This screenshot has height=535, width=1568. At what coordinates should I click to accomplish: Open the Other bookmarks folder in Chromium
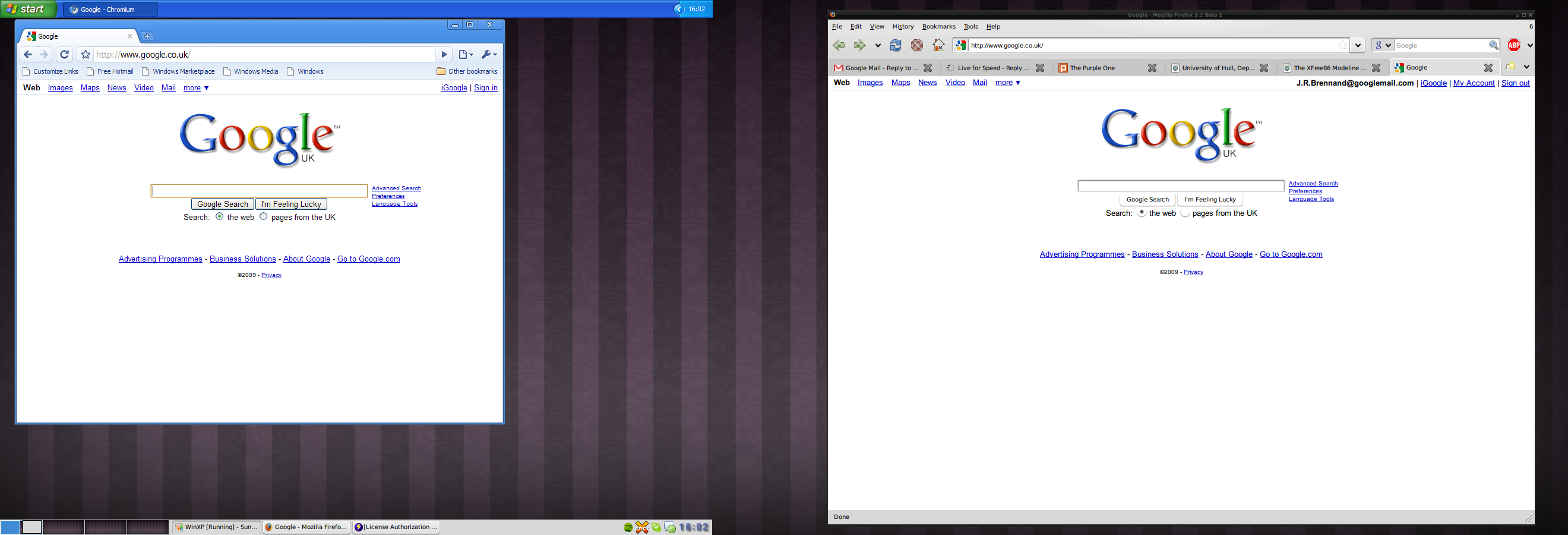tap(467, 71)
